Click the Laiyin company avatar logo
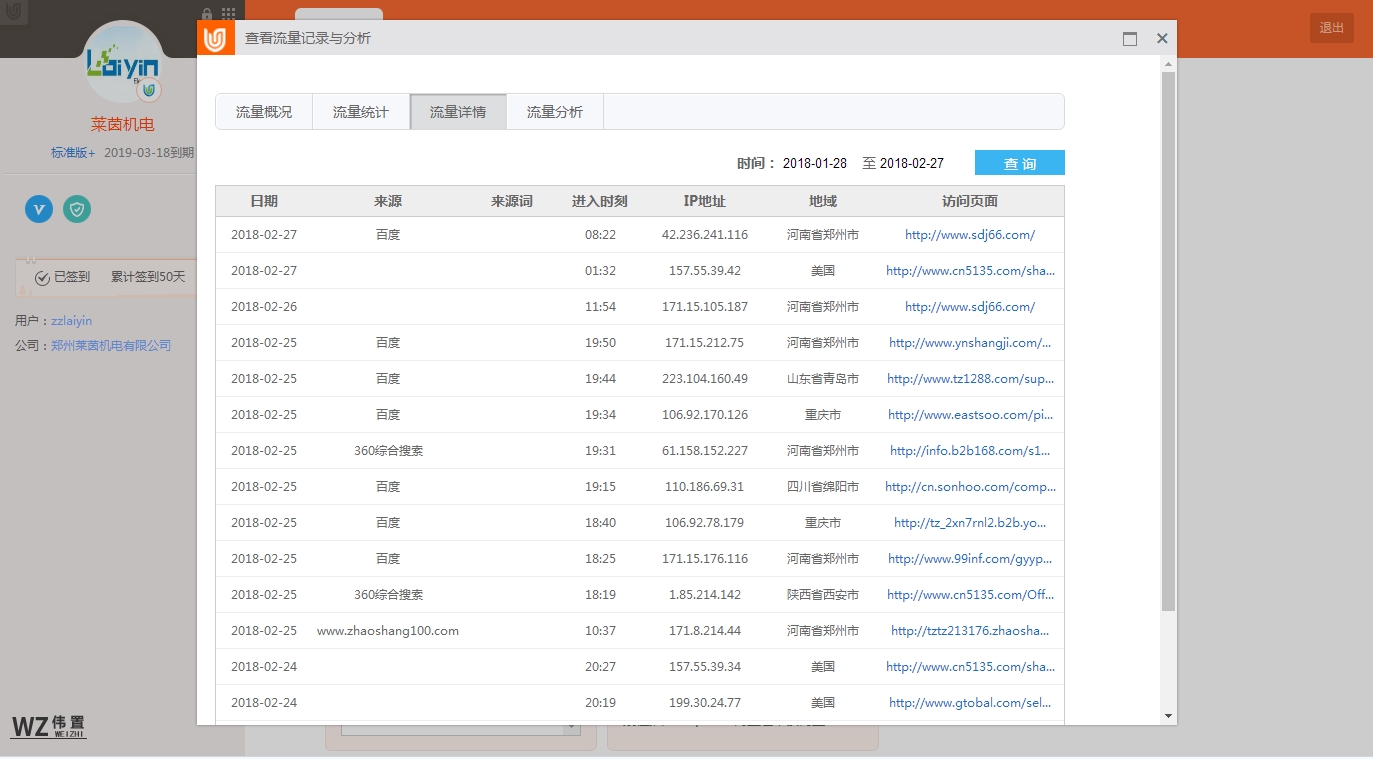 [x=123, y=63]
